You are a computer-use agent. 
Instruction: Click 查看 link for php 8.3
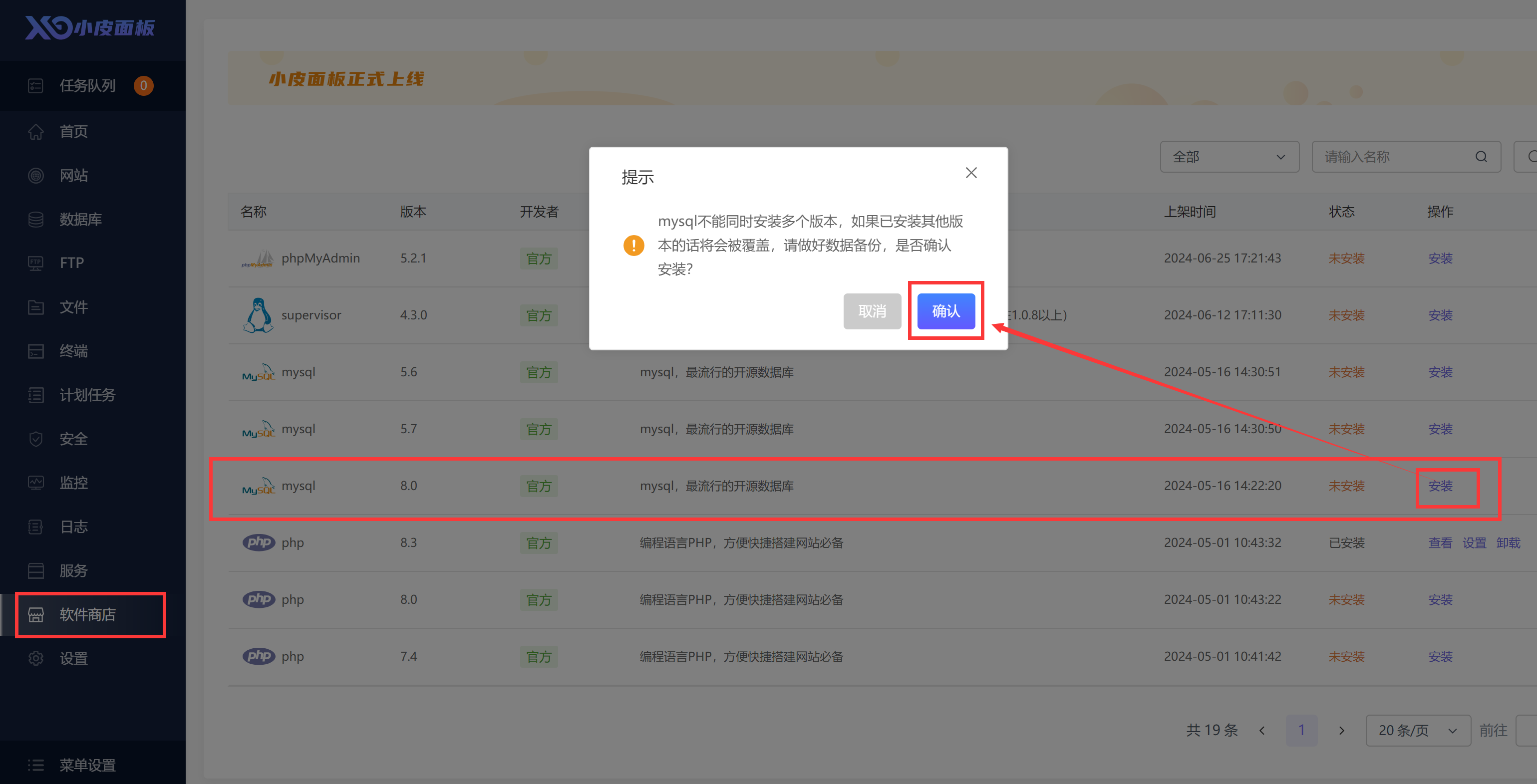tap(1440, 543)
